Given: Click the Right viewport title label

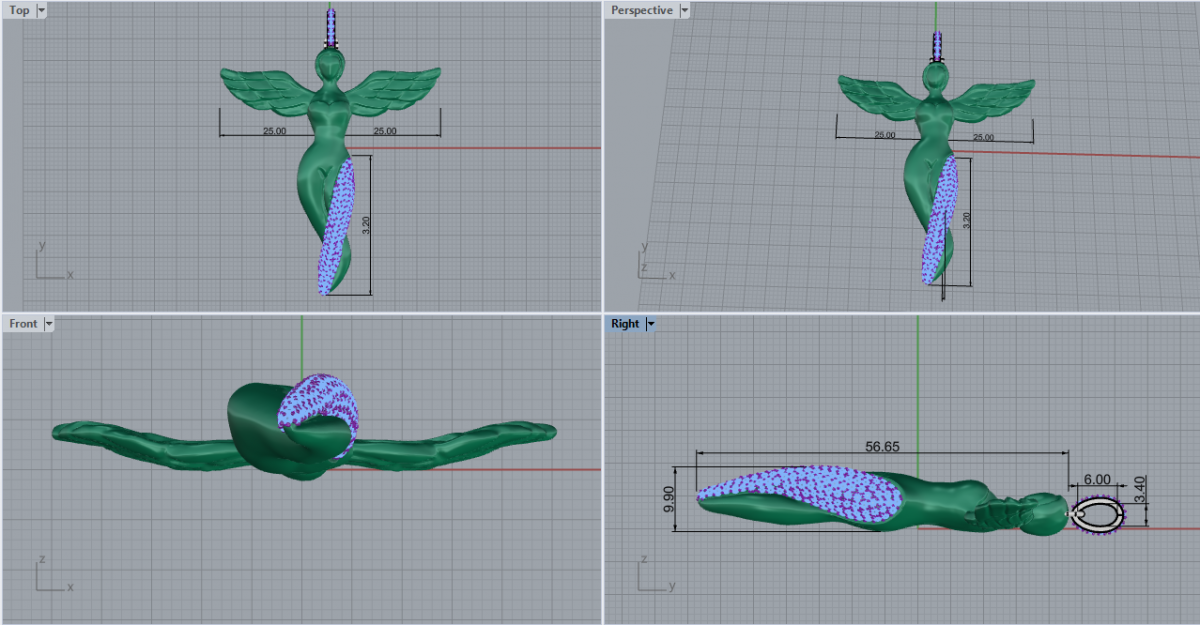Looking at the screenshot, I should [x=625, y=323].
